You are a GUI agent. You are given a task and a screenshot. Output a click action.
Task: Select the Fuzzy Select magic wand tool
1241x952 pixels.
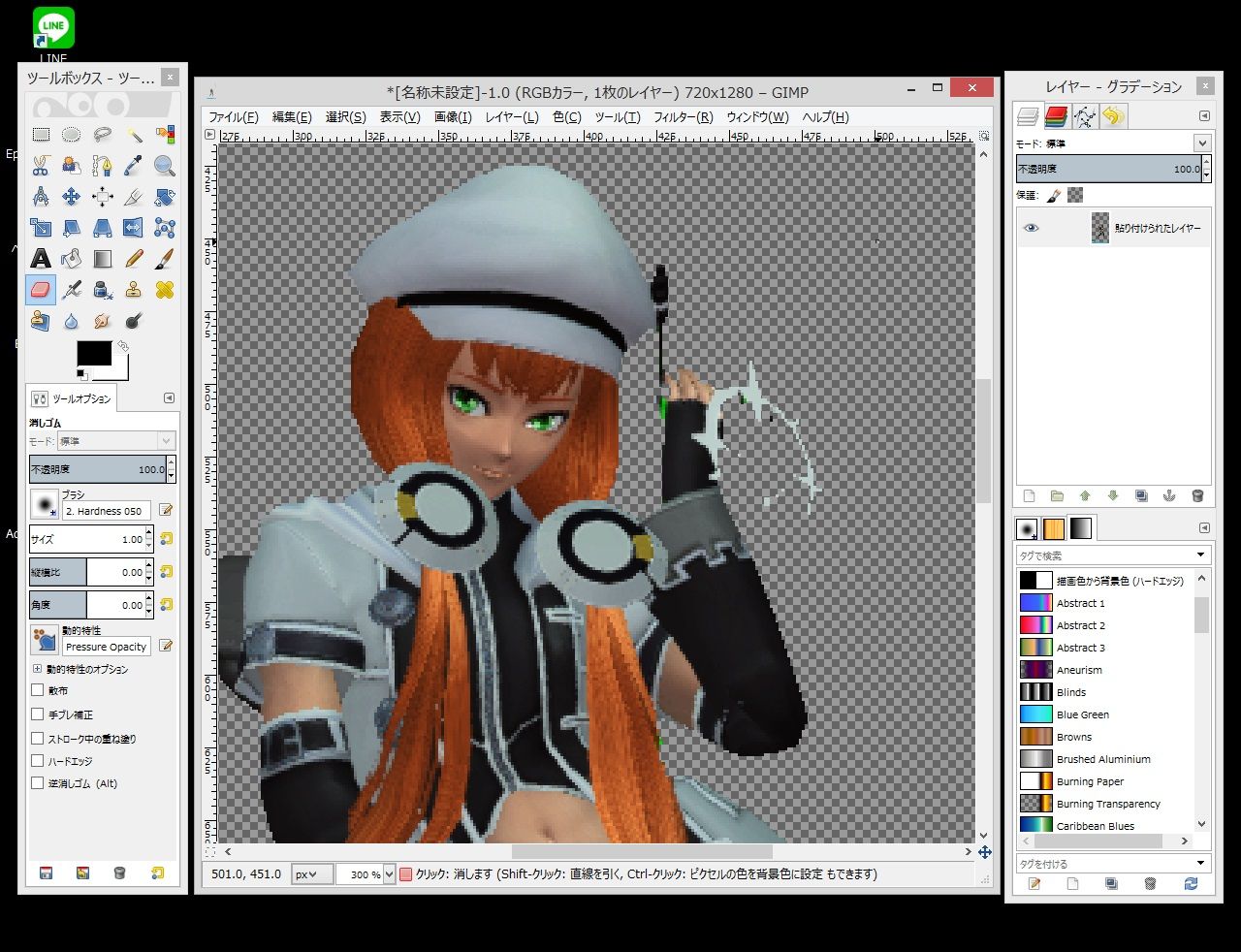coord(134,135)
